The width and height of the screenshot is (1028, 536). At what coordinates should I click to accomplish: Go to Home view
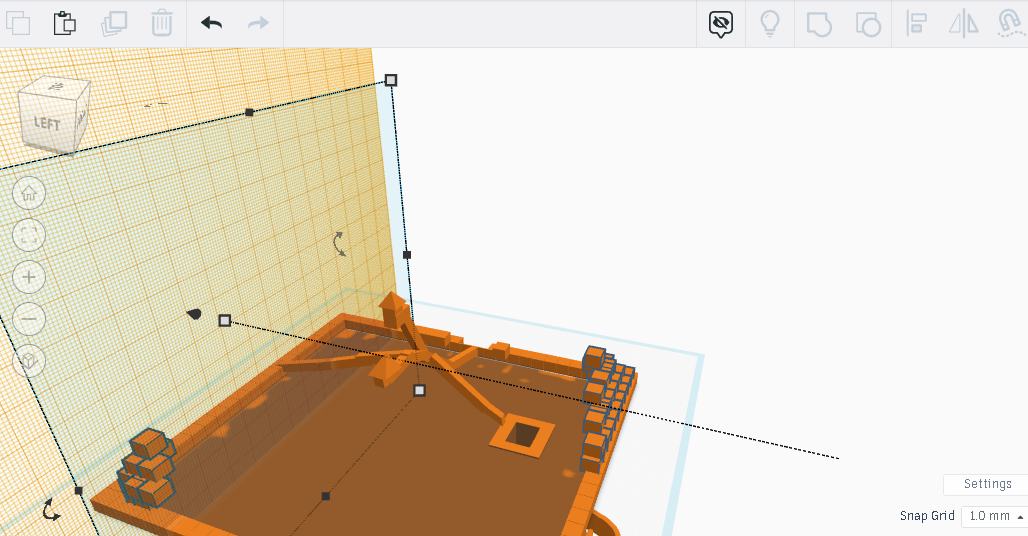(29, 193)
